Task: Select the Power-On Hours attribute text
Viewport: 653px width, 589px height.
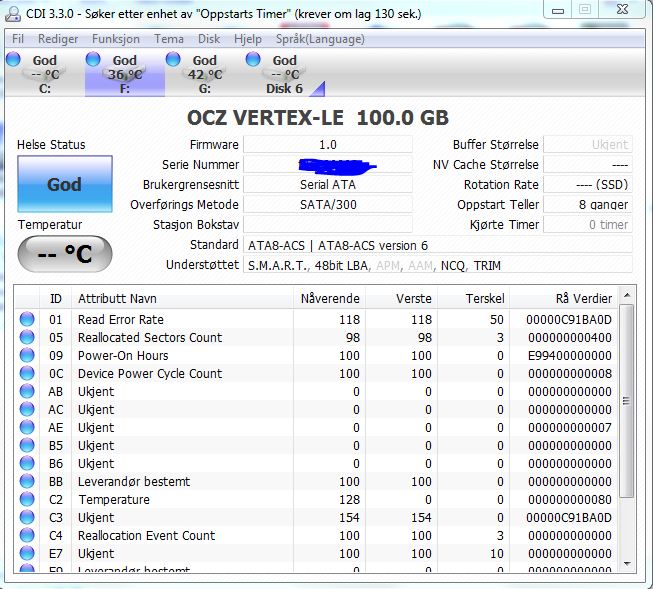Action: (x=123, y=355)
